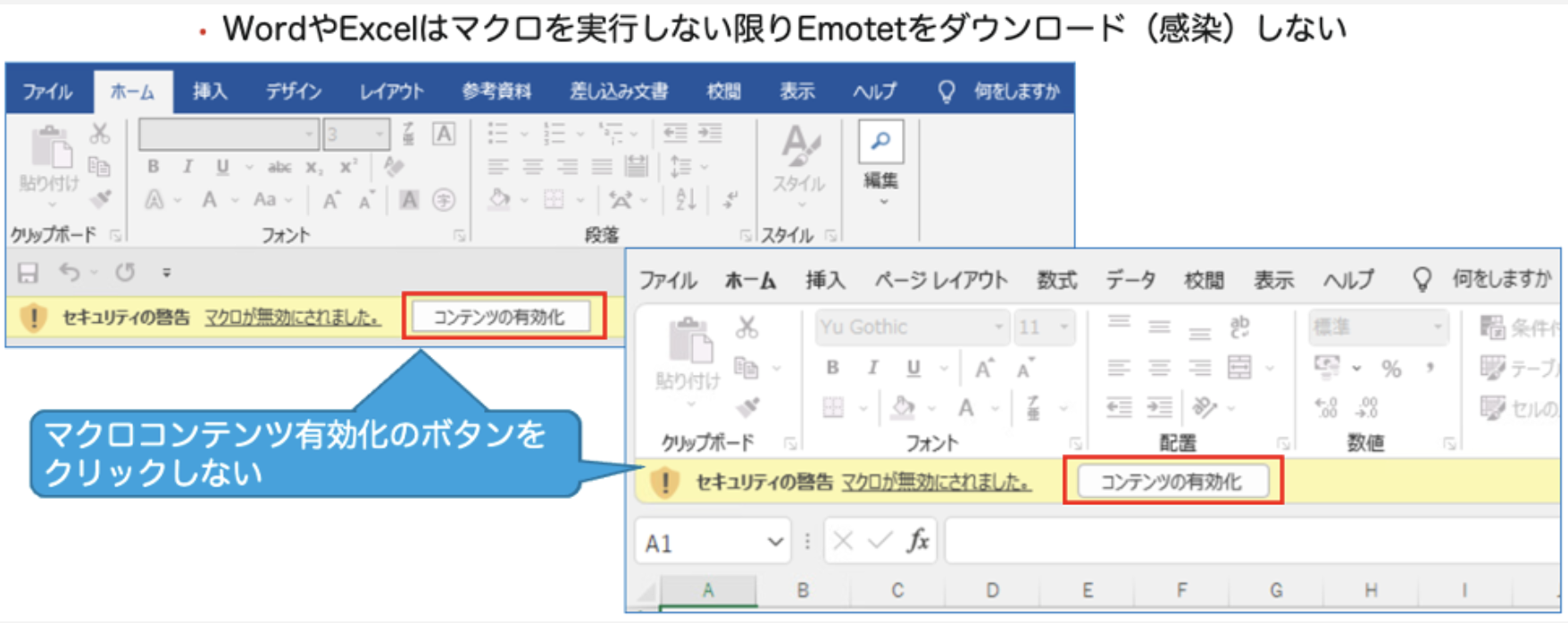This screenshot has height=623, width=1568.
Task: Click wrap text icon in Excel alignment group
Action: (1239, 327)
